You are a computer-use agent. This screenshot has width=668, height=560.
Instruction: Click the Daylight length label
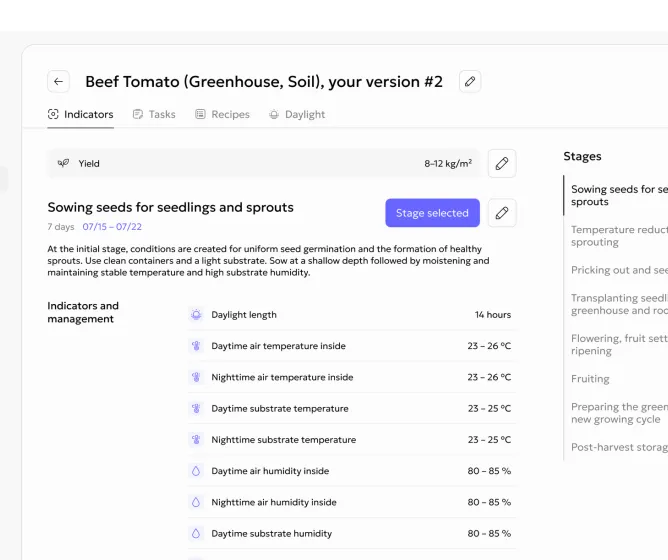[244, 315]
